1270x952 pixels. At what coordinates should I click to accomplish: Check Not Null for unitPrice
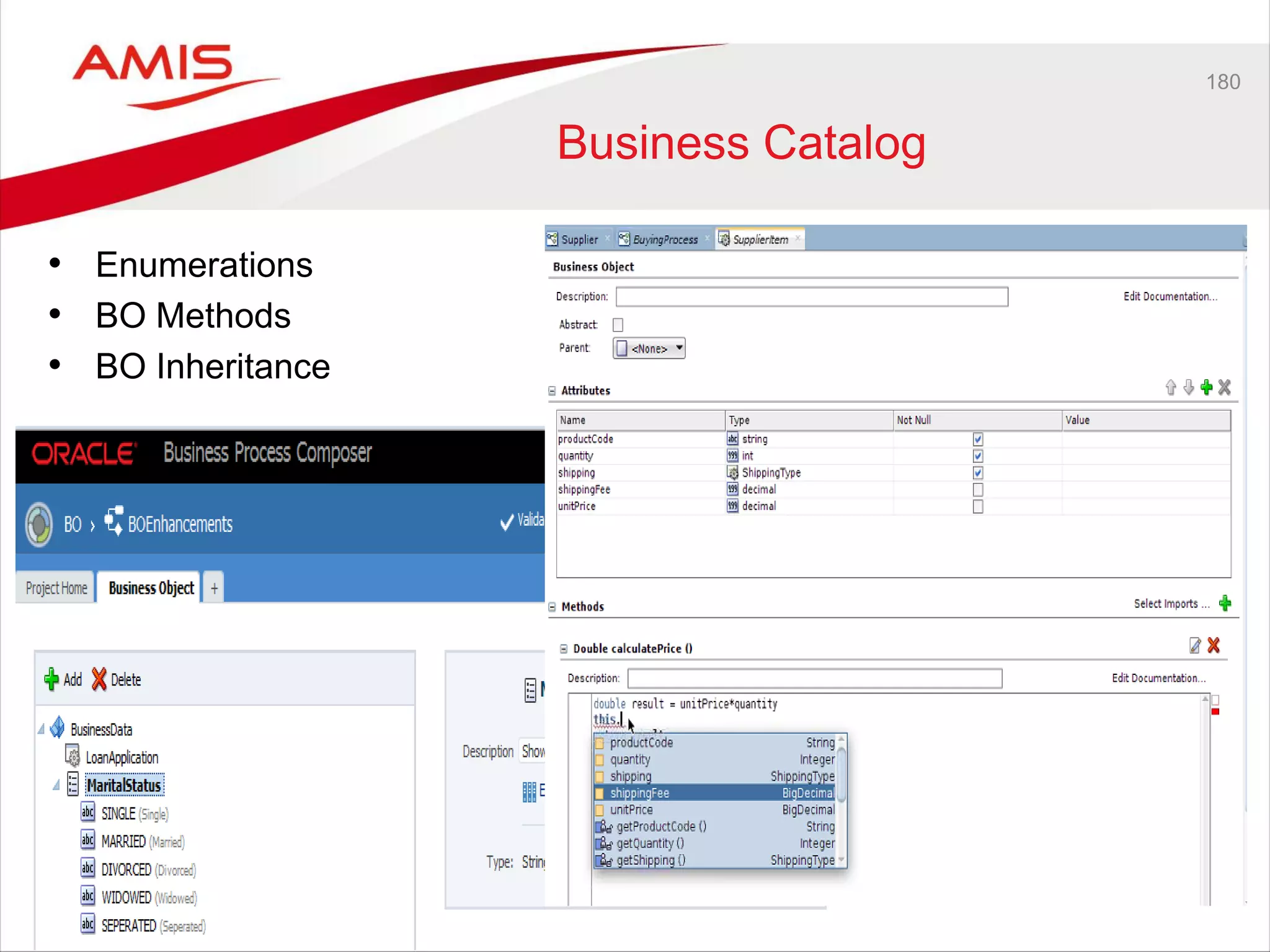(x=978, y=506)
